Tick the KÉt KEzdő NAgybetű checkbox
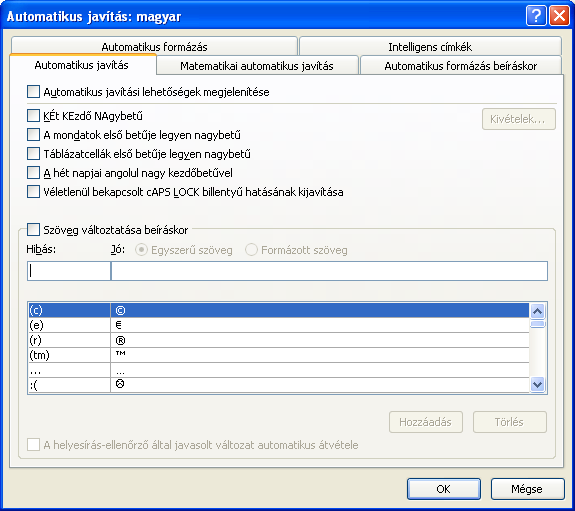 (33, 116)
